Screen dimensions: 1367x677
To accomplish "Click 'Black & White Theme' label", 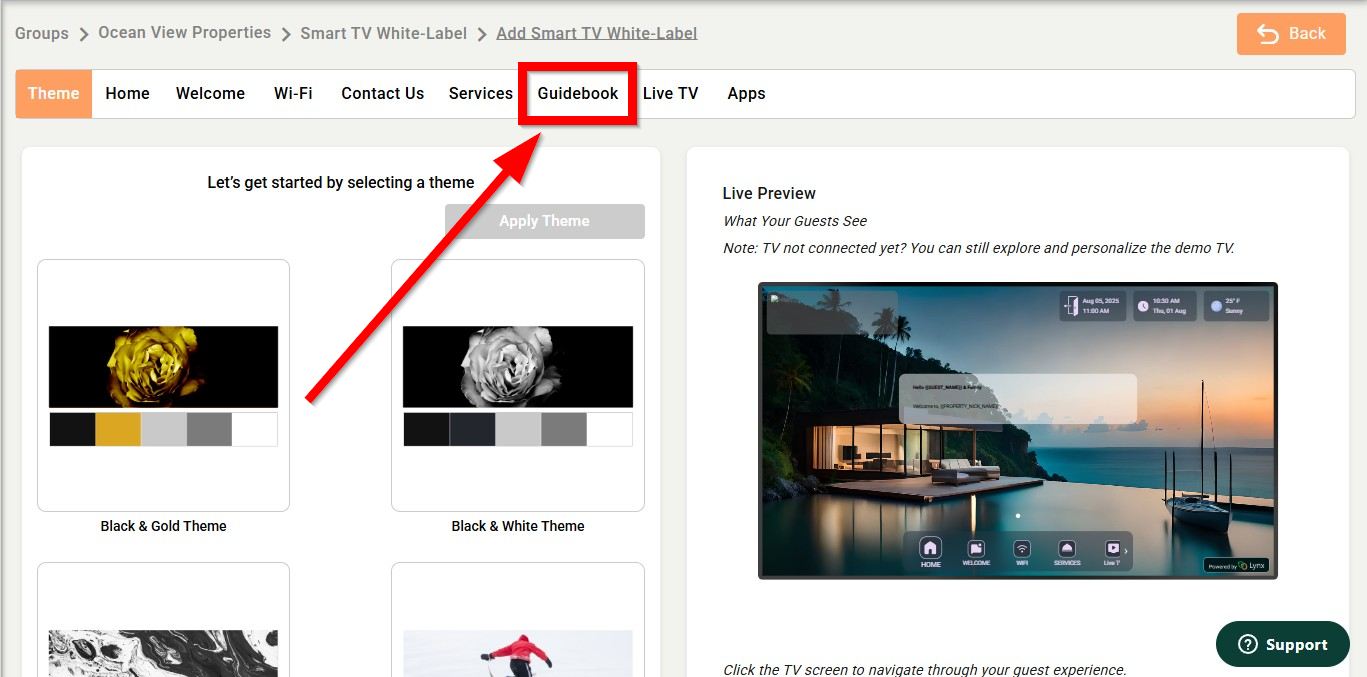I will tap(518, 526).
